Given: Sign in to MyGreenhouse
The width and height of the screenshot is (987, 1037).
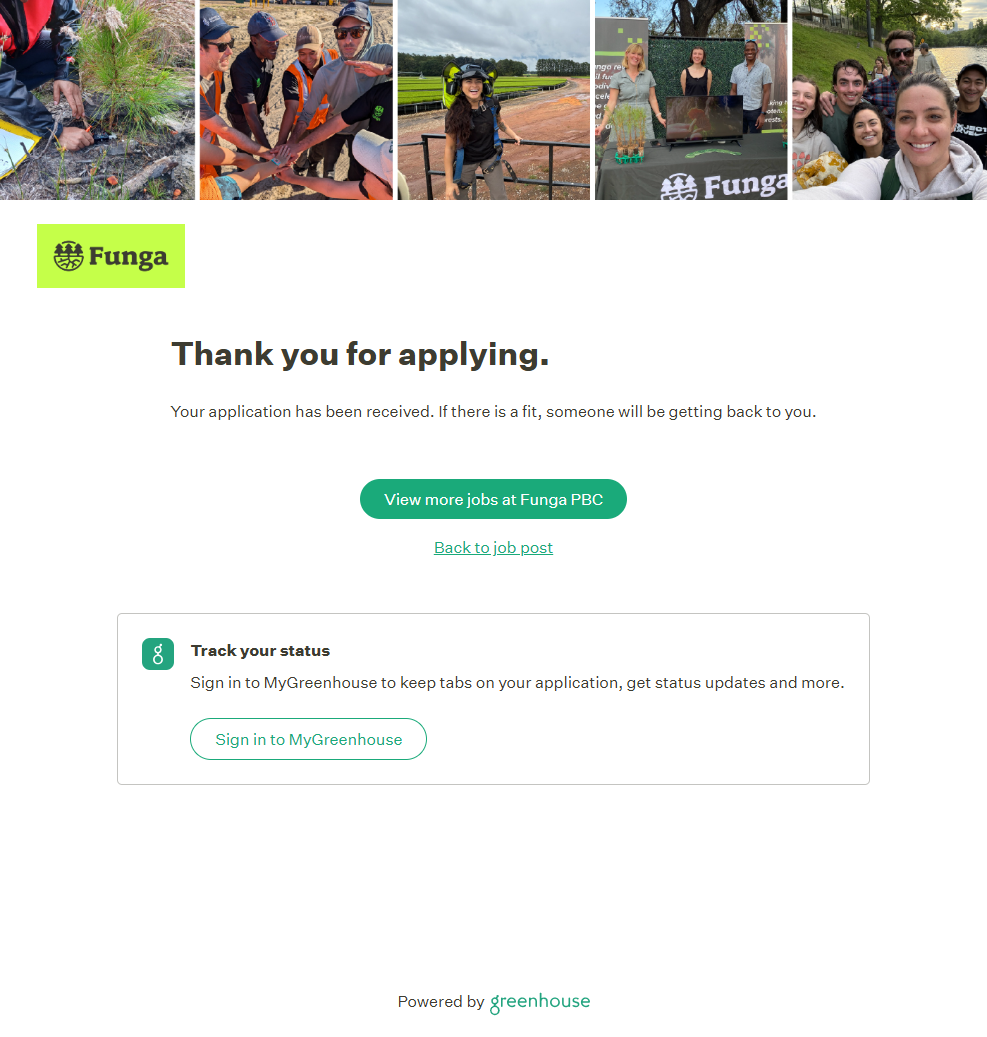Looking at the screenshot, I should point(308,739).
